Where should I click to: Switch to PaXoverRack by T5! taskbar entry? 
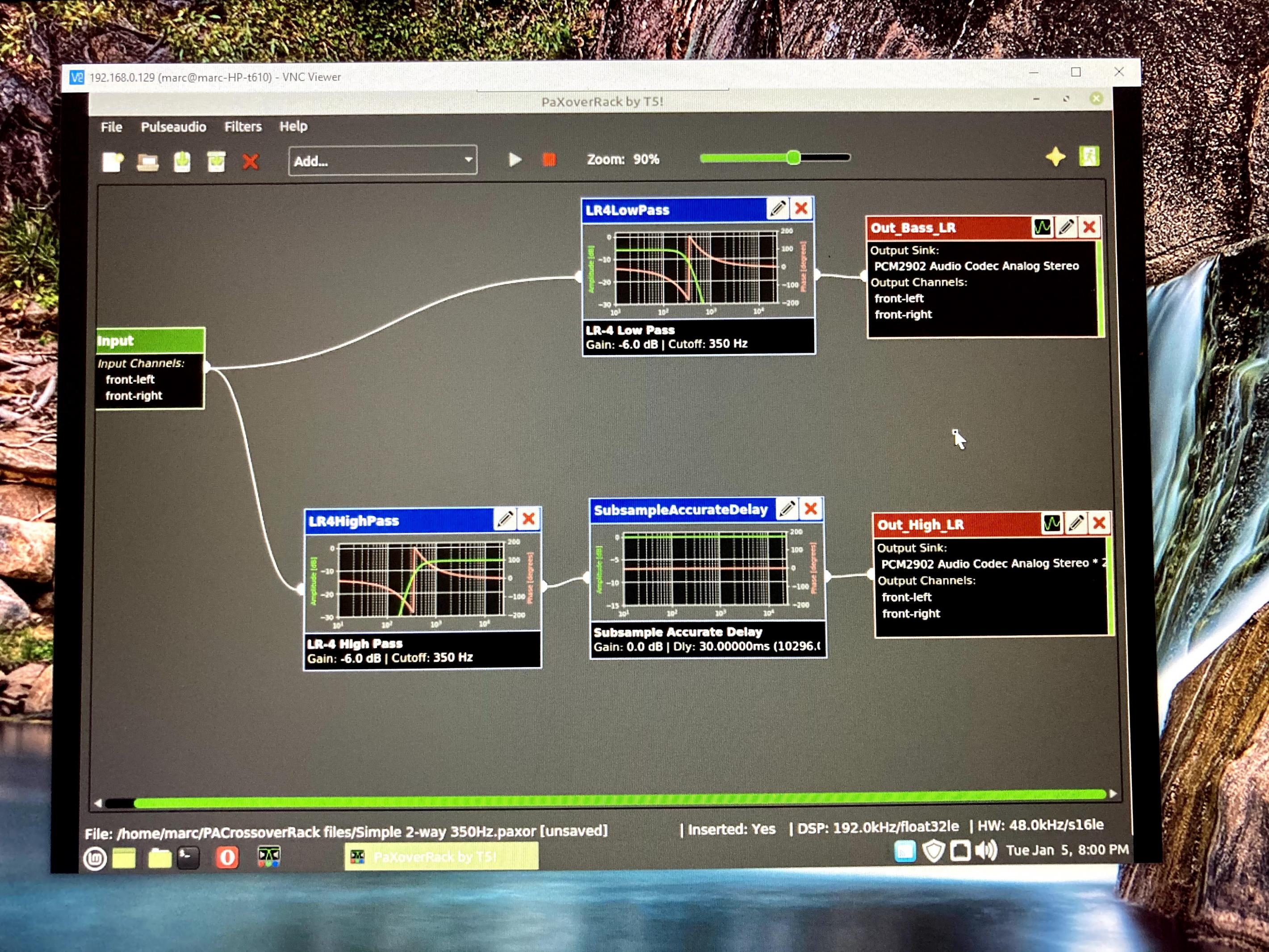(441, 856)
